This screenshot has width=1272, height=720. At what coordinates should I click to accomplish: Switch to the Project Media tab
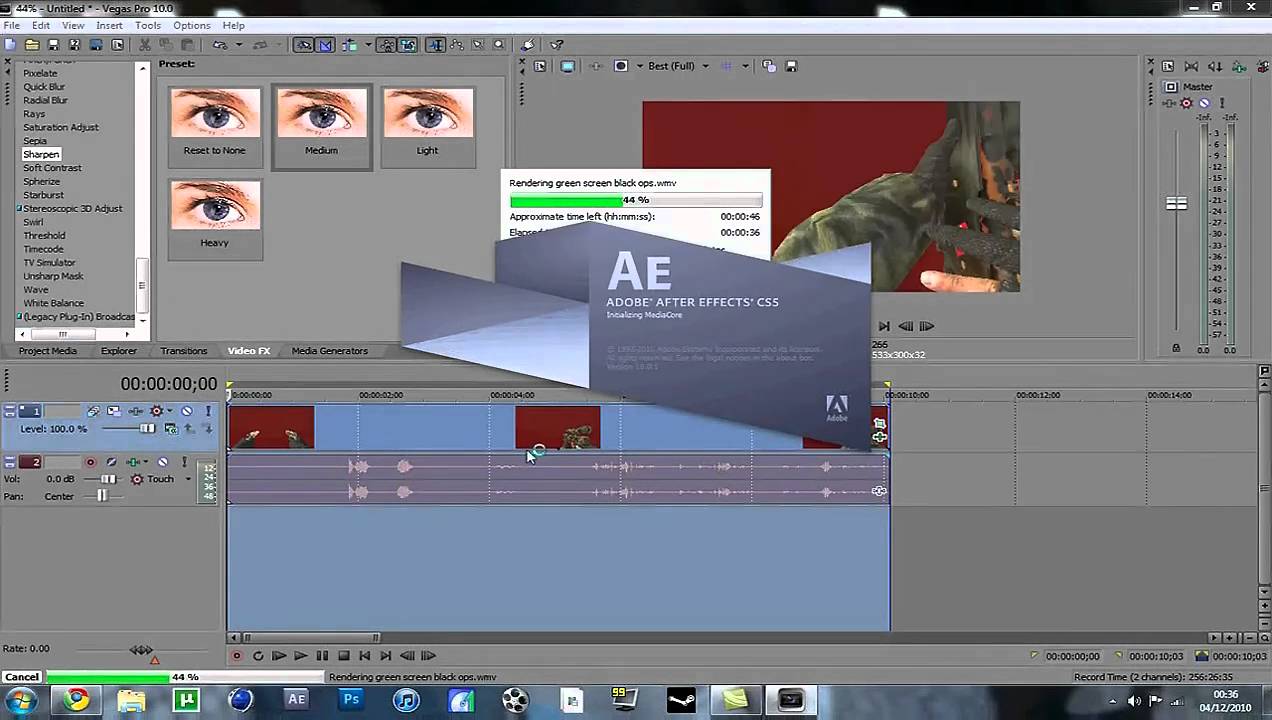pos(47,351)
